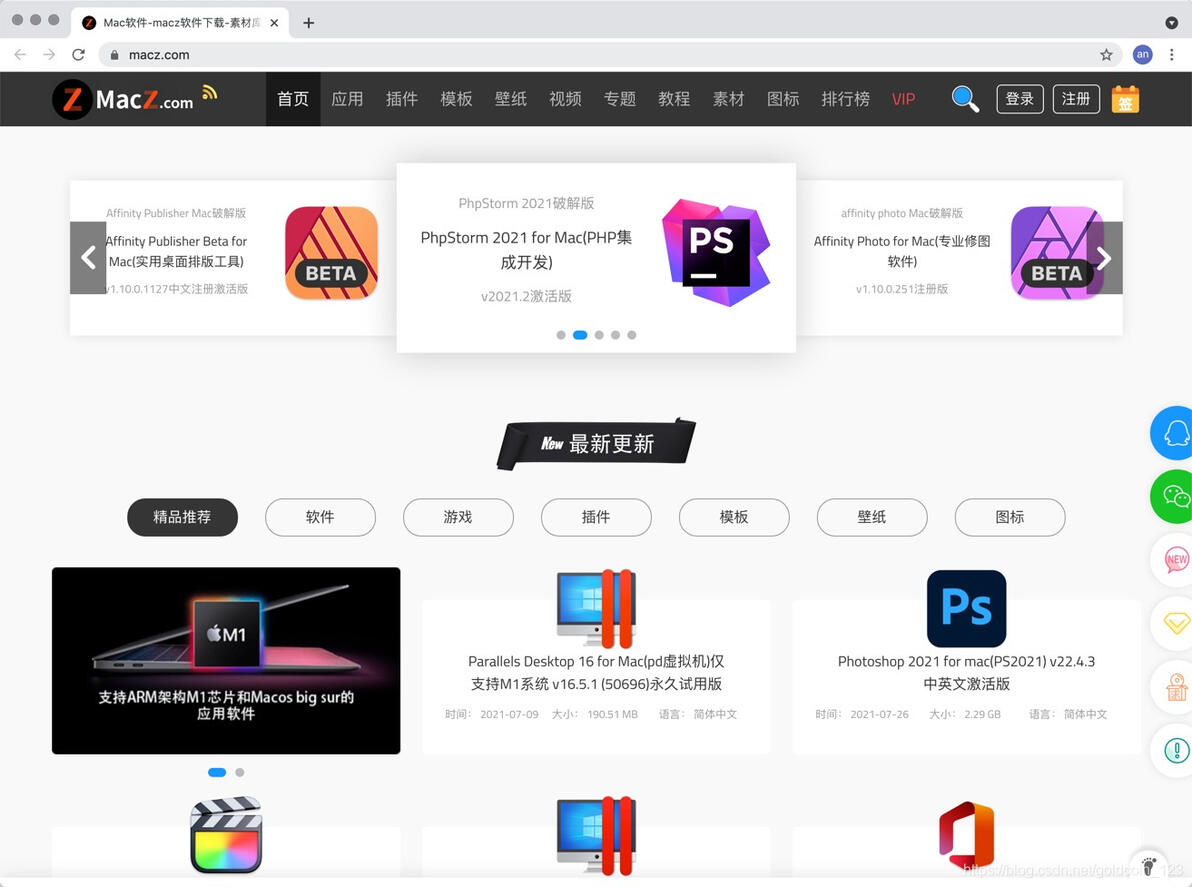Click the green exclamation feedback sidebar icon
The image size is (1192, 887).
point(1177,751)
